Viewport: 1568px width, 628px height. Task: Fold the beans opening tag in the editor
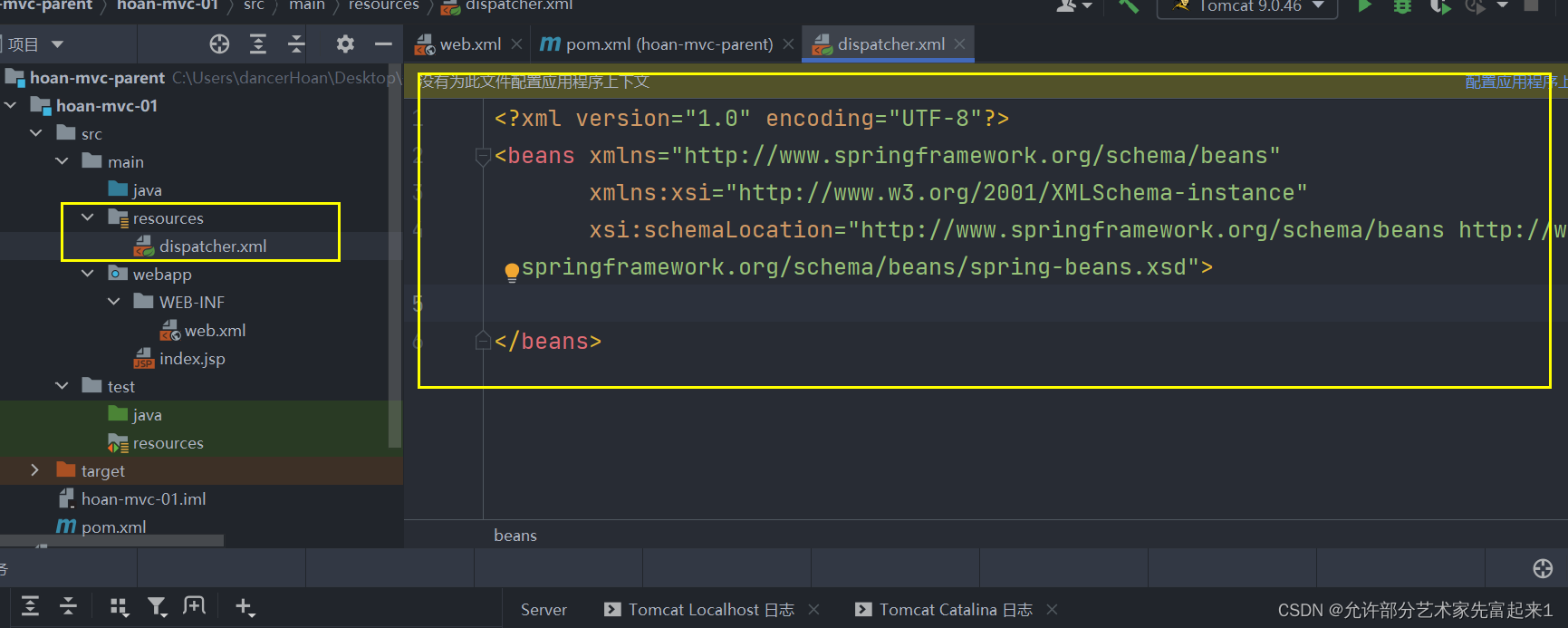click(x=483, y=156)
